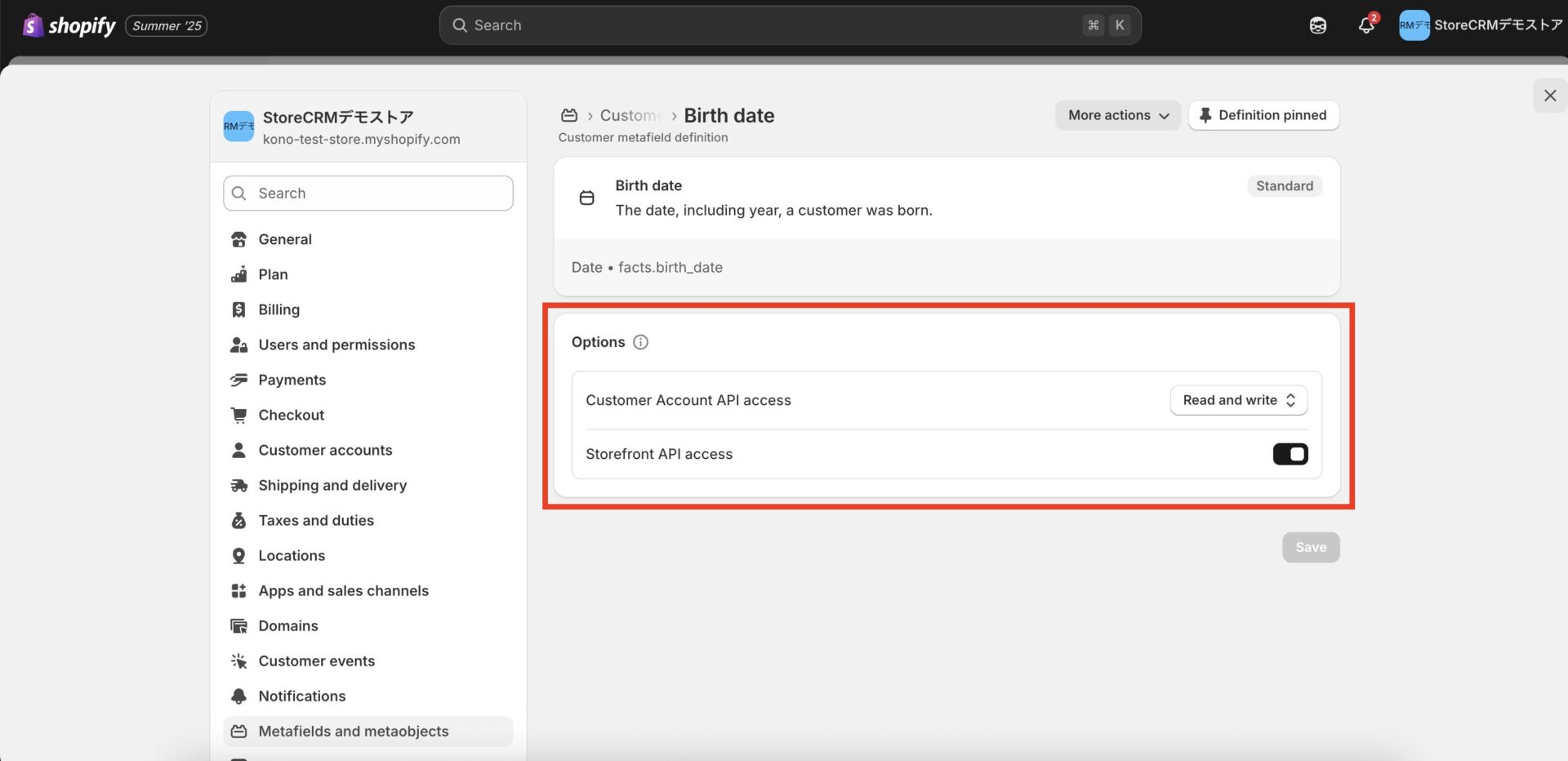Click the 'Date • facts.birth_date' text

coord(647,267)
